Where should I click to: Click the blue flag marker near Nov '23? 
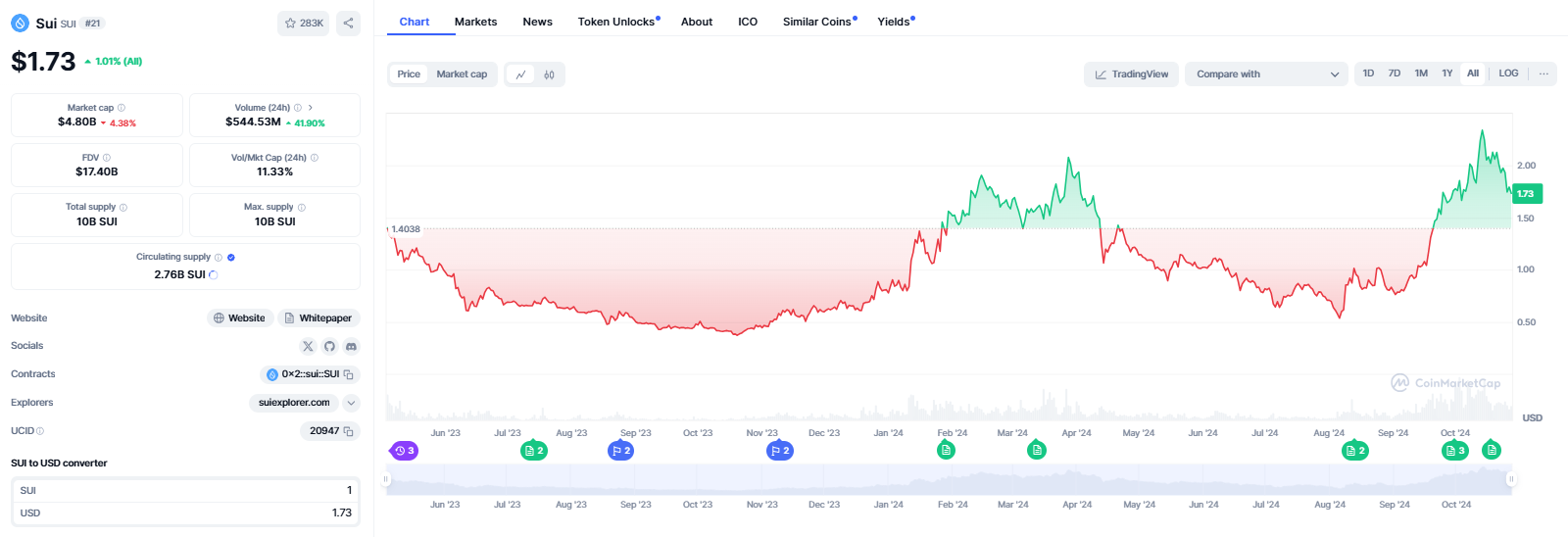pos(780,451)
